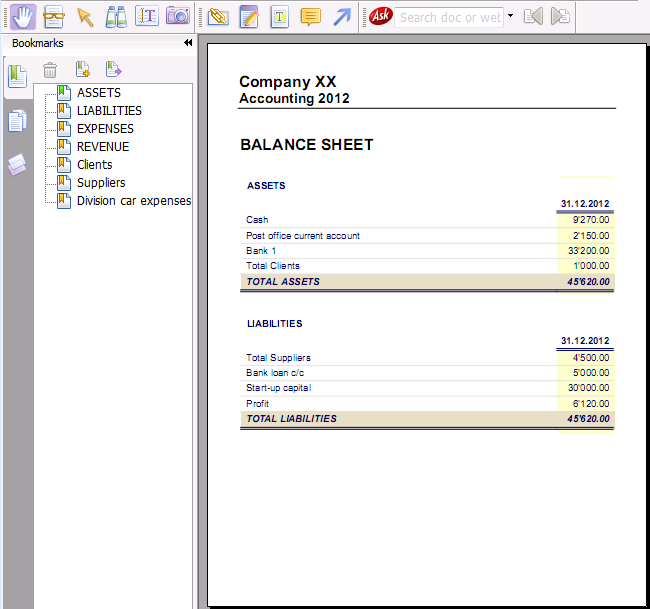Viewport: 650px width, 609px height.
Task: Choose the Select Text tool
Action: [x=147, y=17]
